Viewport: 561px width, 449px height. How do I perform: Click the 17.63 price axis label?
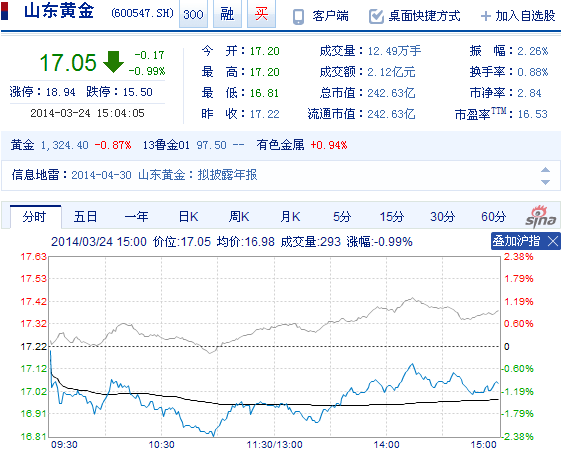(x=34, y=257)
